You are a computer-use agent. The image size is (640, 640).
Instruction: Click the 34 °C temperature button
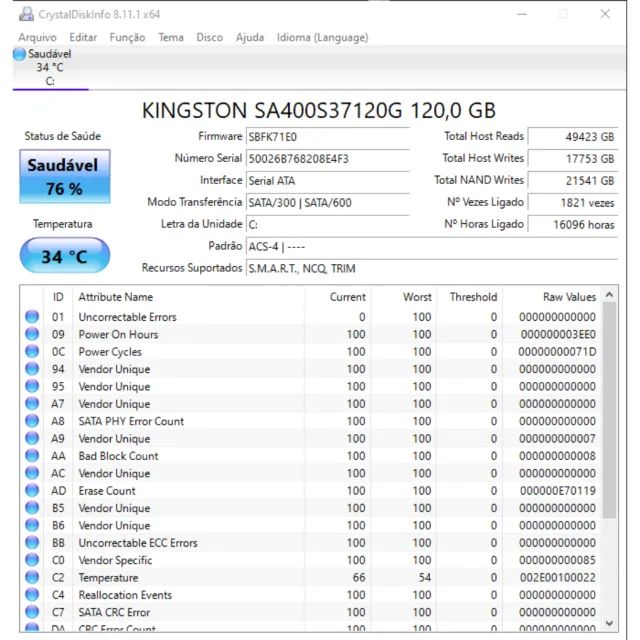pos(65,256)
